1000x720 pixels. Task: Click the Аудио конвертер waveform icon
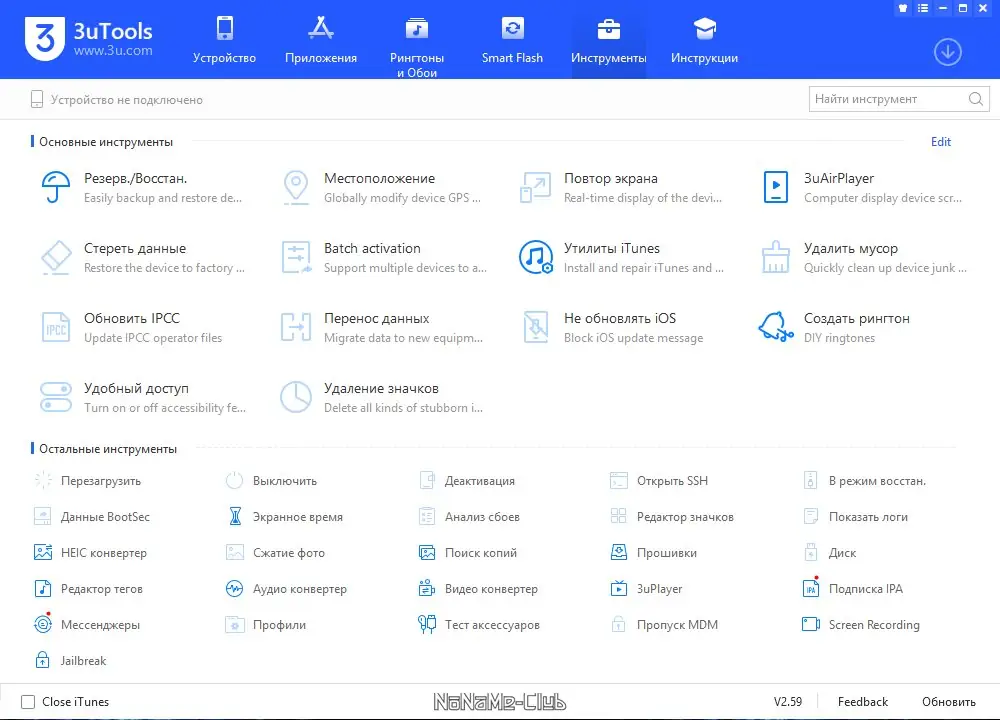click(235, 588)
